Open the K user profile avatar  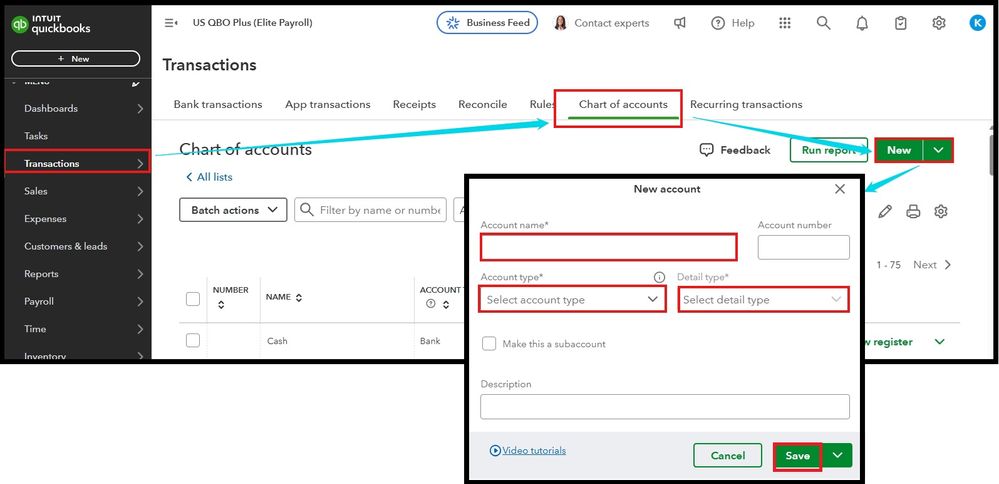[x=977, y=23]
